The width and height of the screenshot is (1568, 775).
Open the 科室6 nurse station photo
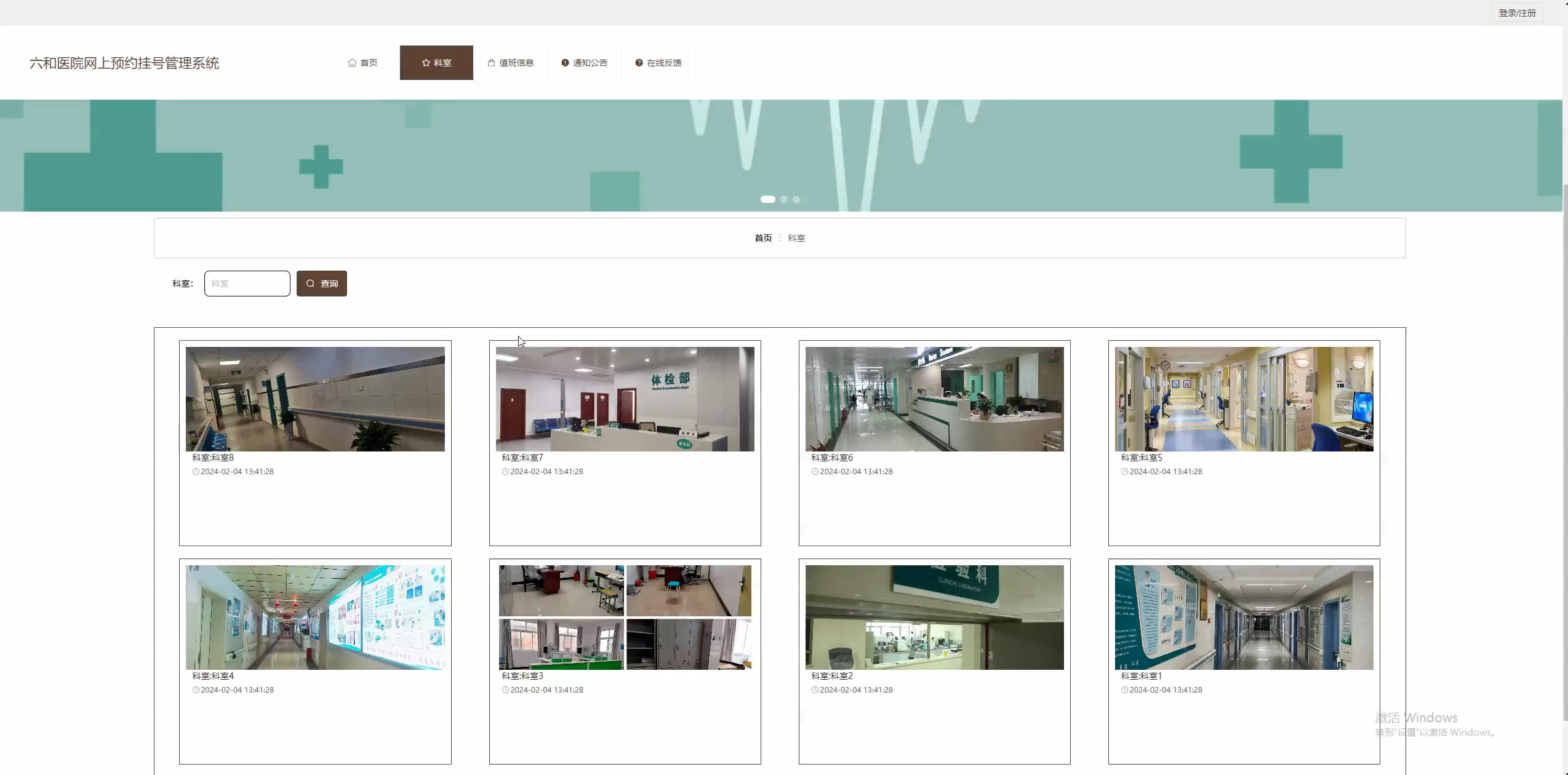(x=934, y=399)
